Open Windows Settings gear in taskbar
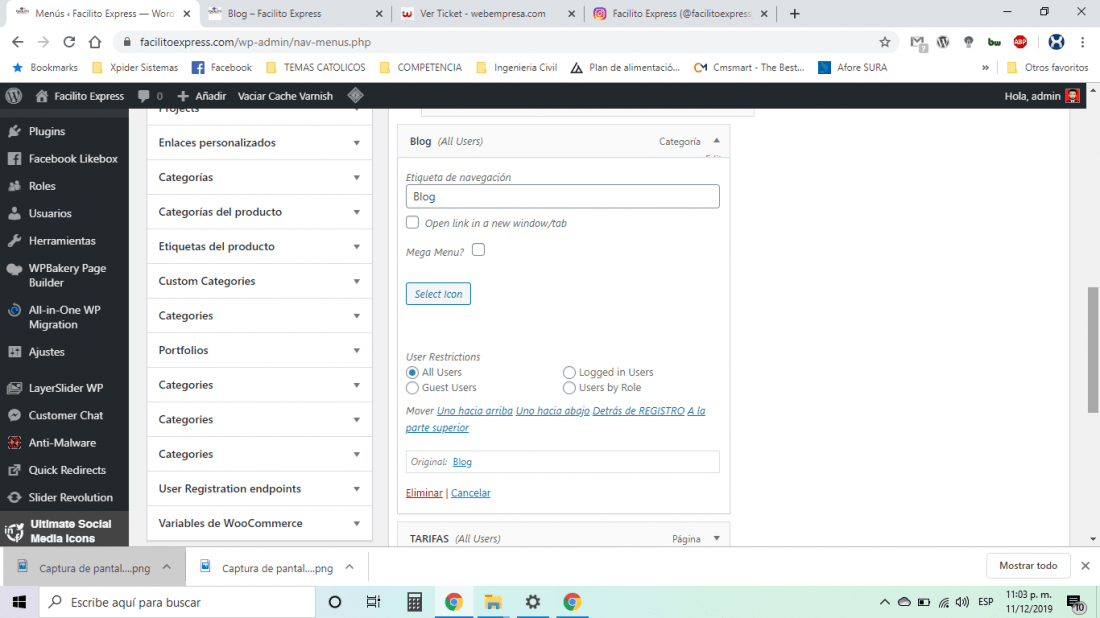This screenshot has height=618, width=1100. click(x=533, y=602)
